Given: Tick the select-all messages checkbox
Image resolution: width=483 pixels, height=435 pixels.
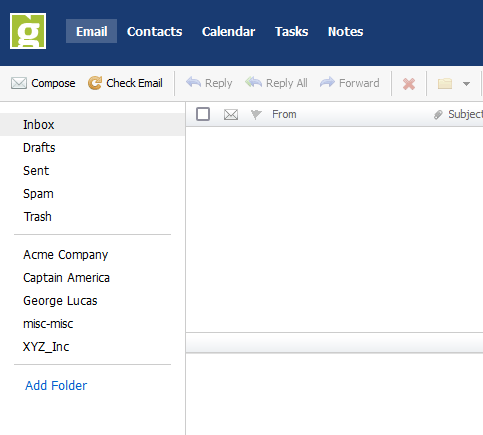Looking at the screenshot, I should [203, 114].
